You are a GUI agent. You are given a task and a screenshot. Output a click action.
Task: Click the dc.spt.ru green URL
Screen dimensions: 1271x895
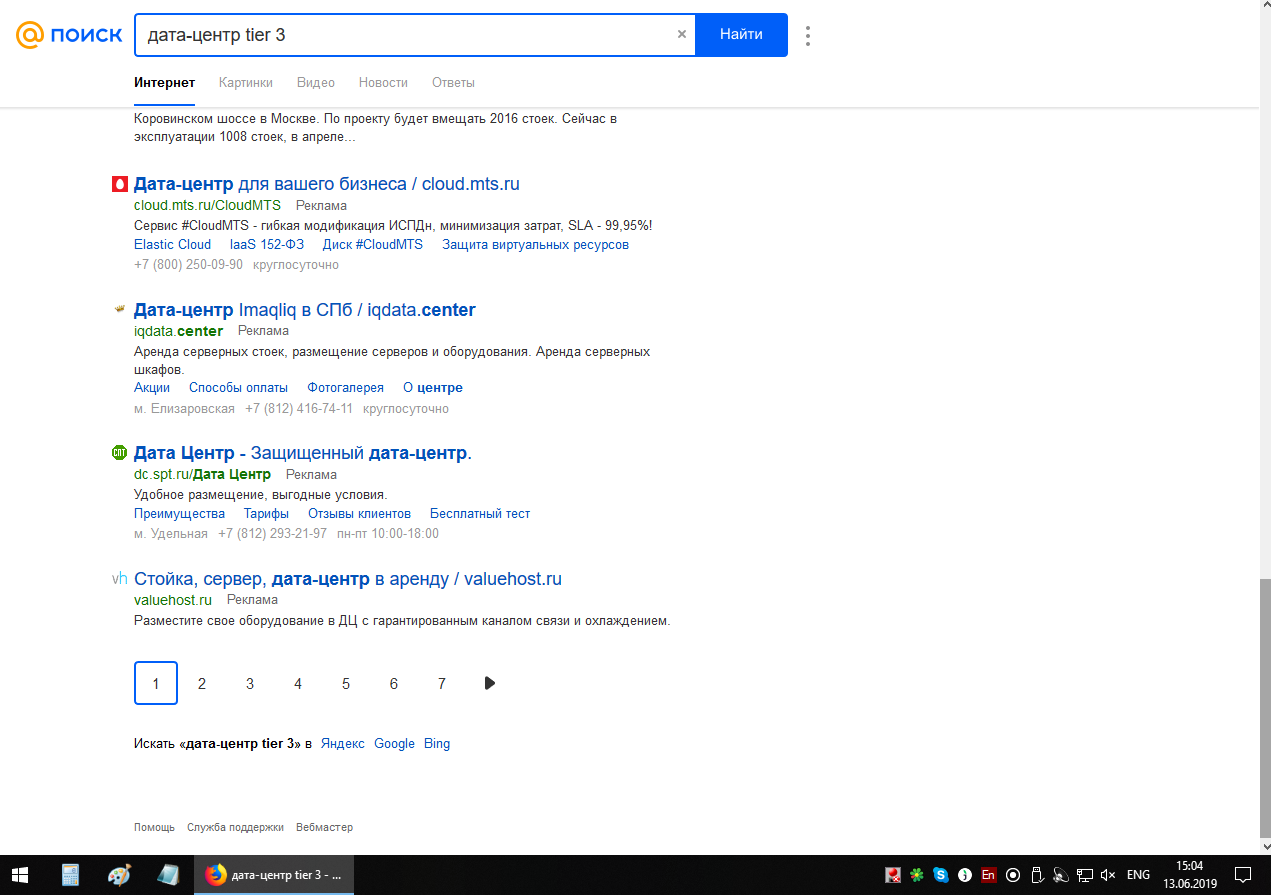pos(203,475)
